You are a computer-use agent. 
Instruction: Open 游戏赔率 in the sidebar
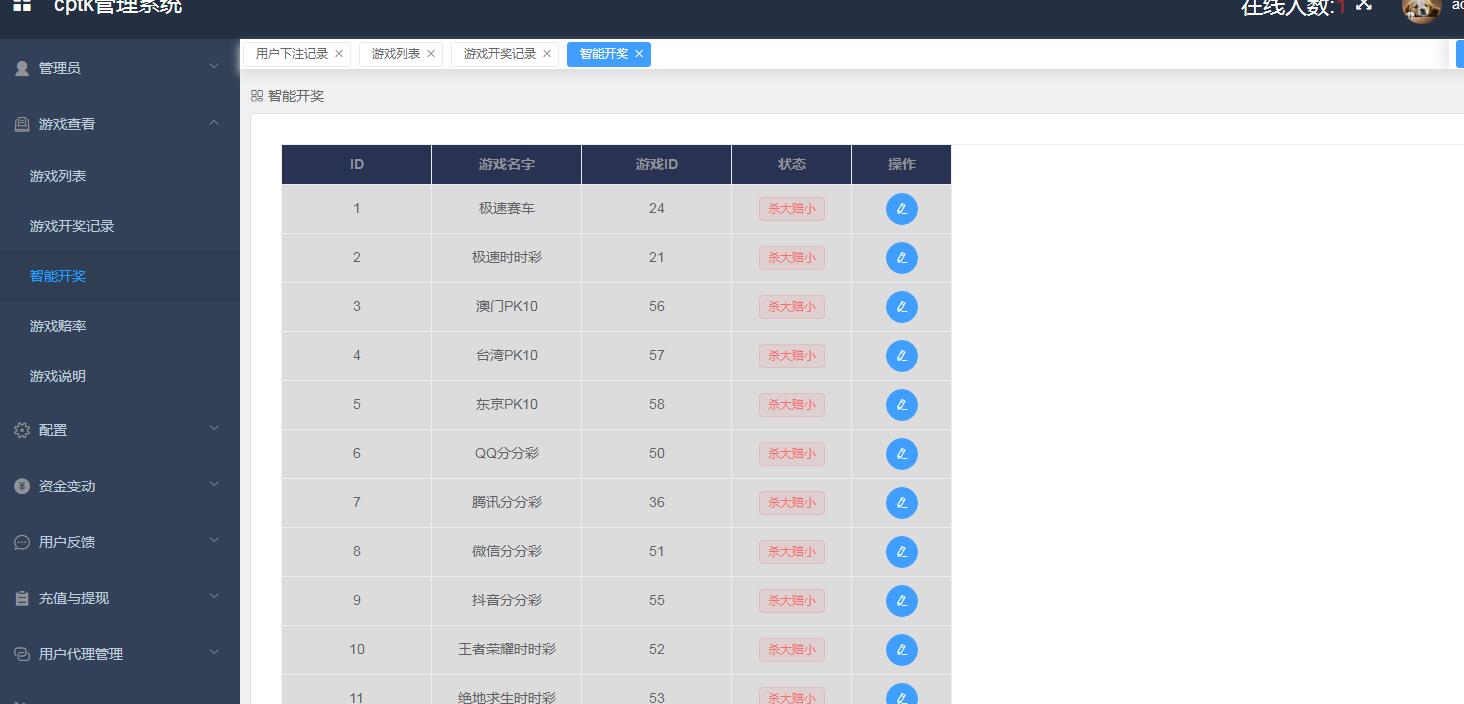58,326
